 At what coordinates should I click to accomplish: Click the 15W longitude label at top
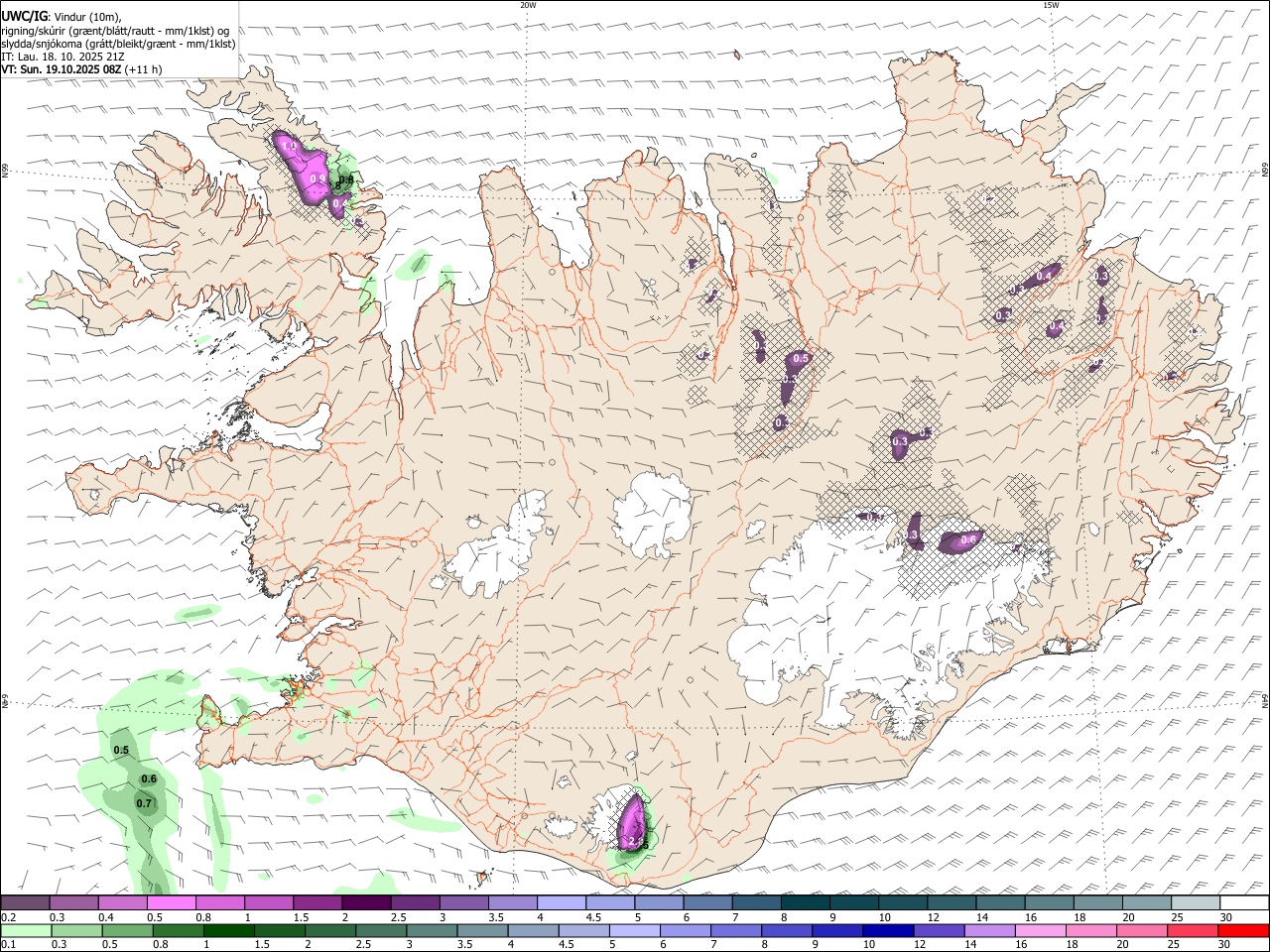tap(1051, 5)
